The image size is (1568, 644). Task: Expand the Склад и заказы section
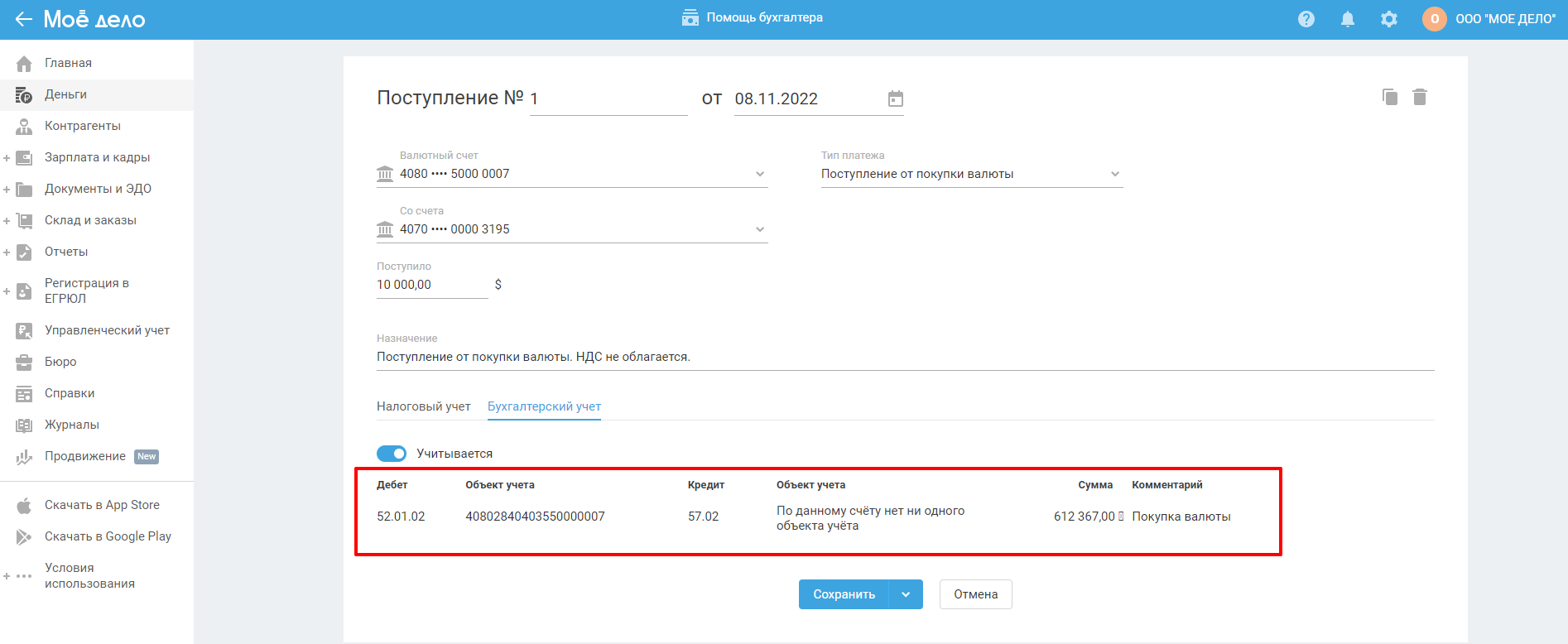tap(7, 221)
